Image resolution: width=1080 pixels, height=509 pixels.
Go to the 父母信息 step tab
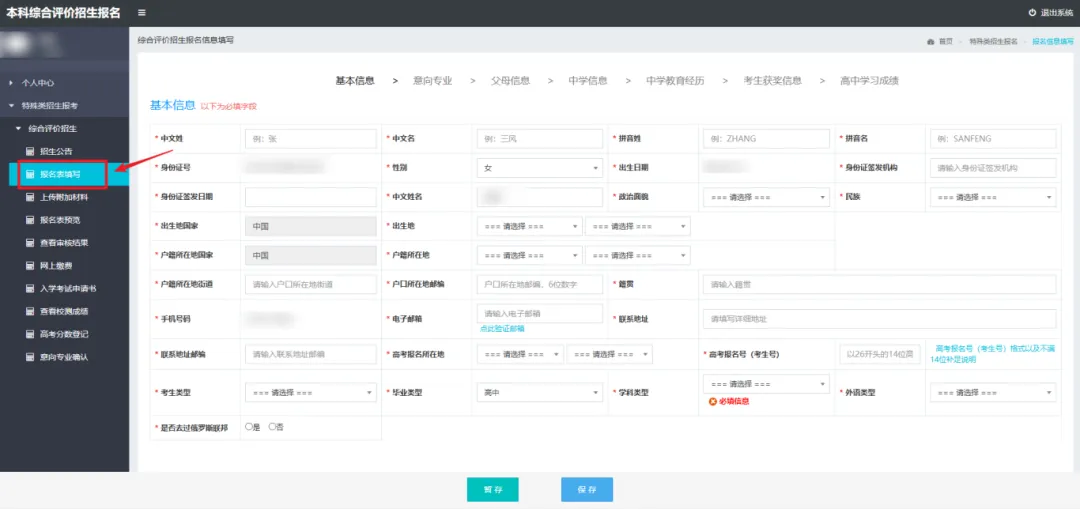coord(510,81)
